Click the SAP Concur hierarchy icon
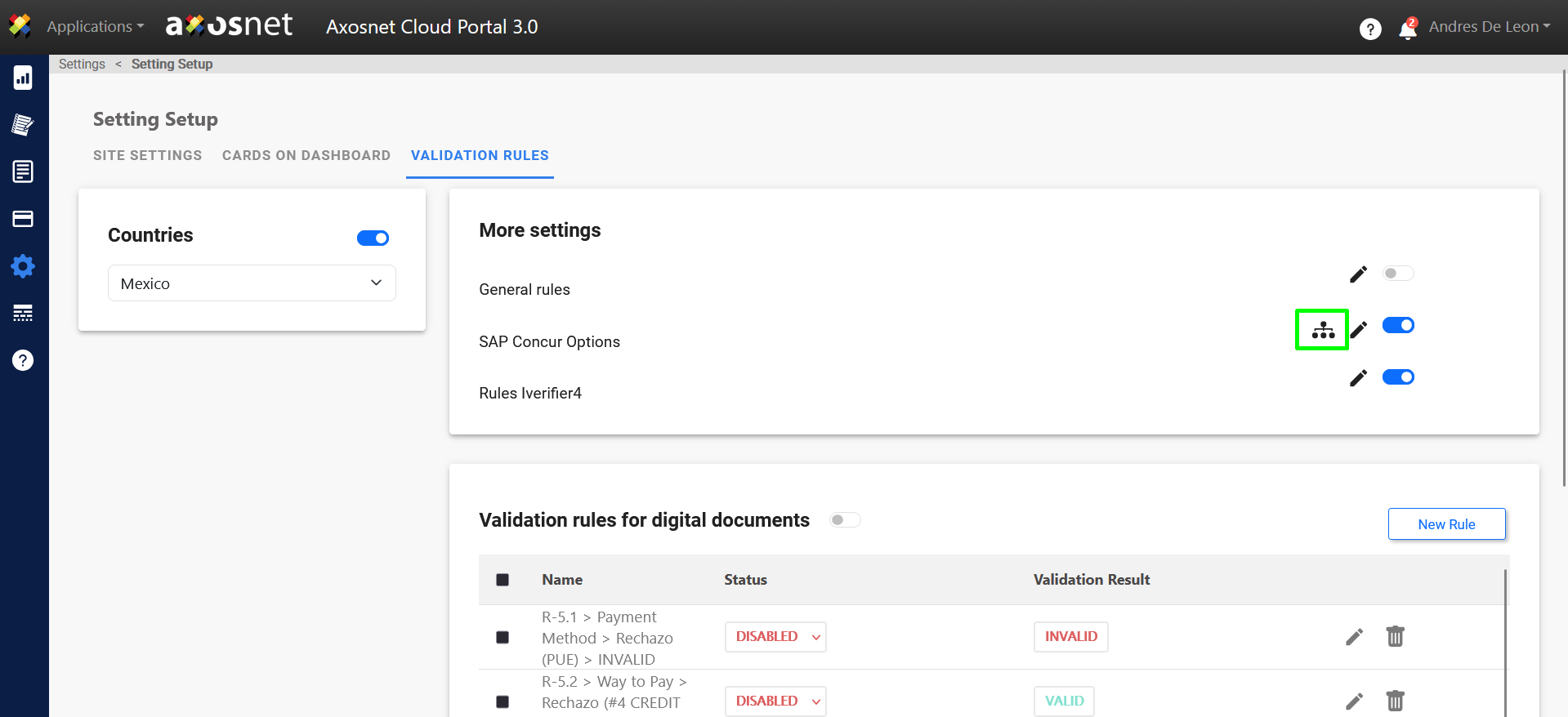1568x717 pixels. tap(1322, 330)
